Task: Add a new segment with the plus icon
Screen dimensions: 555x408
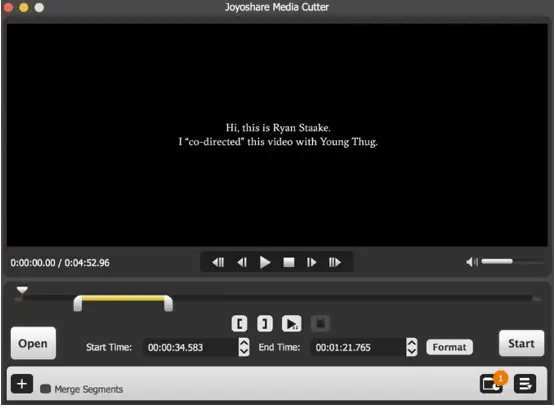Action: coord(22,384)
